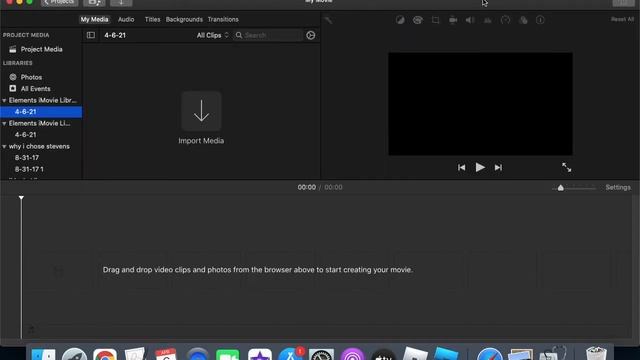Screen dimensions: 640x360
Task: Open Noise Reduction and Equalizer bars icon
Action: [x=488, y=20]
